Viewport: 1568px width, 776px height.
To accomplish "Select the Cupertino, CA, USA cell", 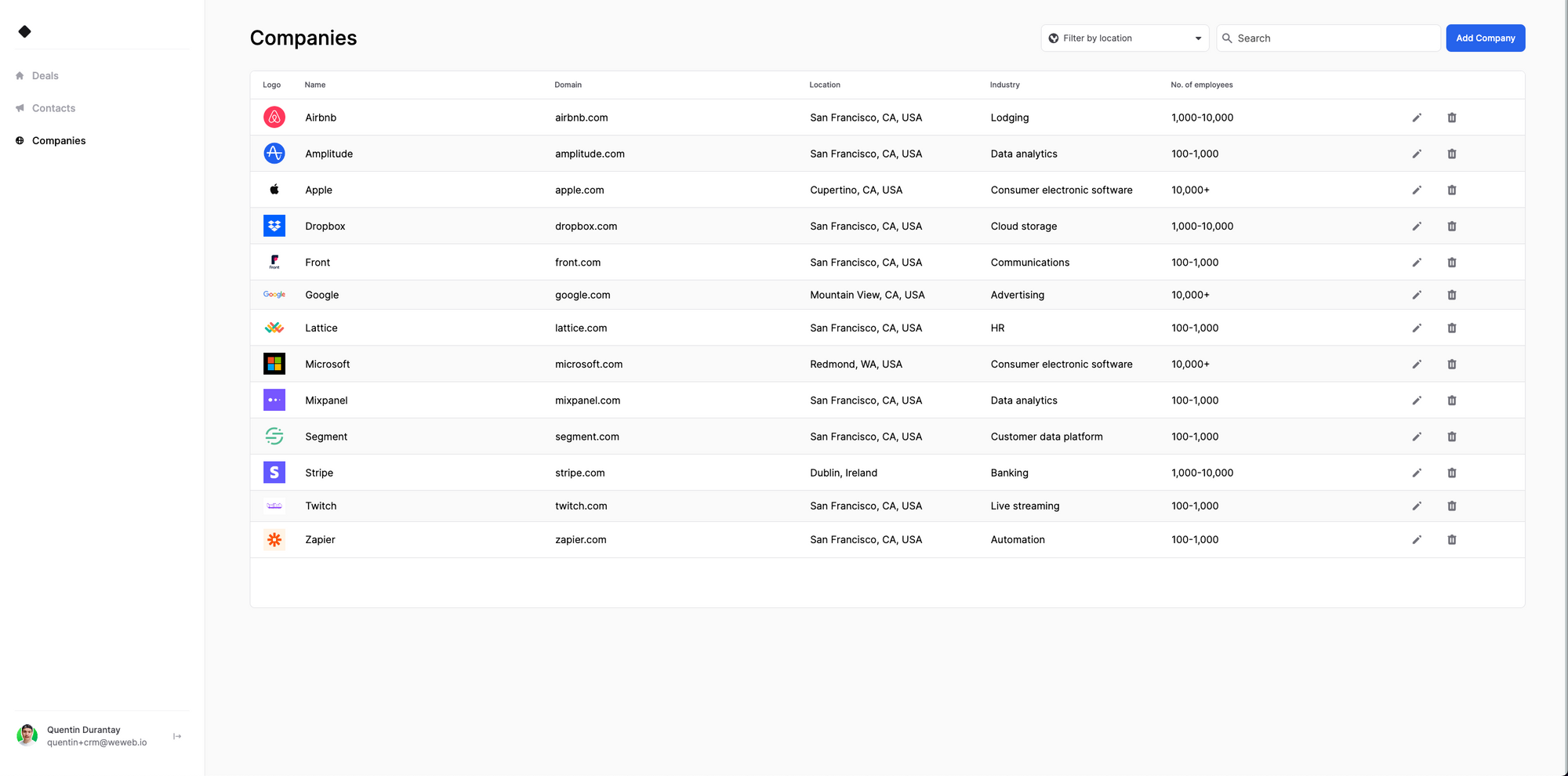I will coord(856,190).
